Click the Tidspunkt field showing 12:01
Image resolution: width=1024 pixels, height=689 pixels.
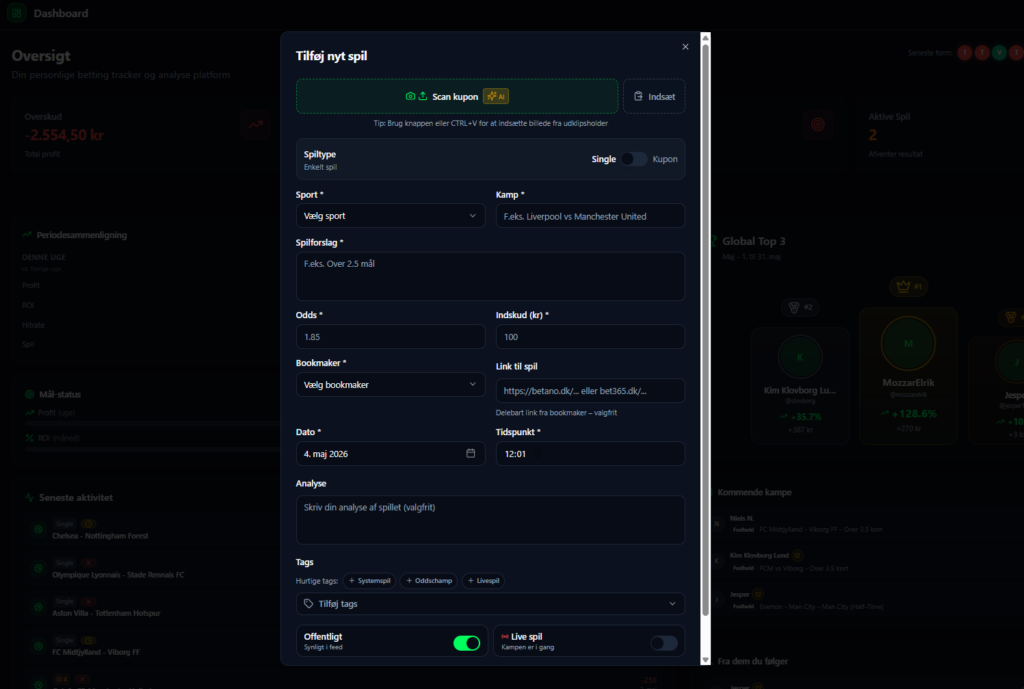[x=590, y=454]
